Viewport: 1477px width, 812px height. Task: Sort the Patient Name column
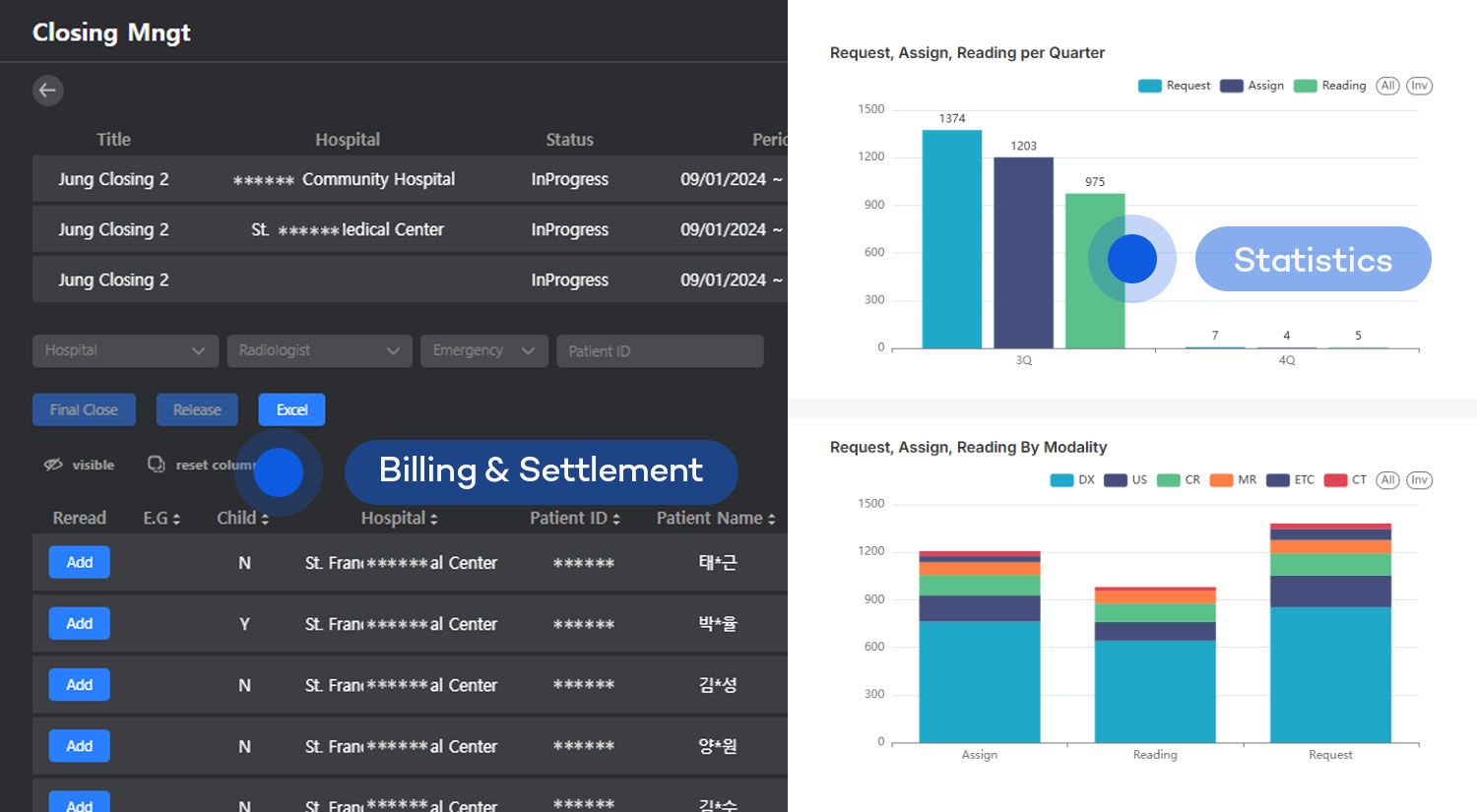(772, 519)
